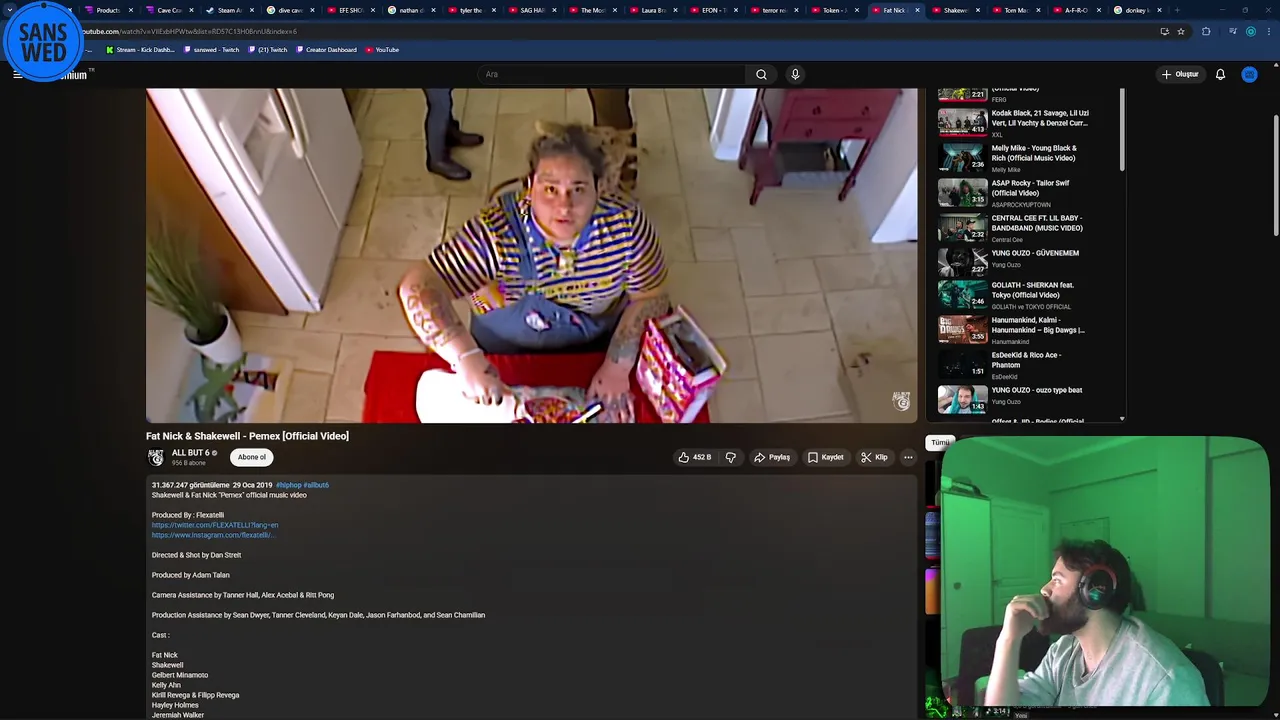Click the ALL BUT 6 channel avatar
Screen dimensions: 1280x720
[156, 457]
